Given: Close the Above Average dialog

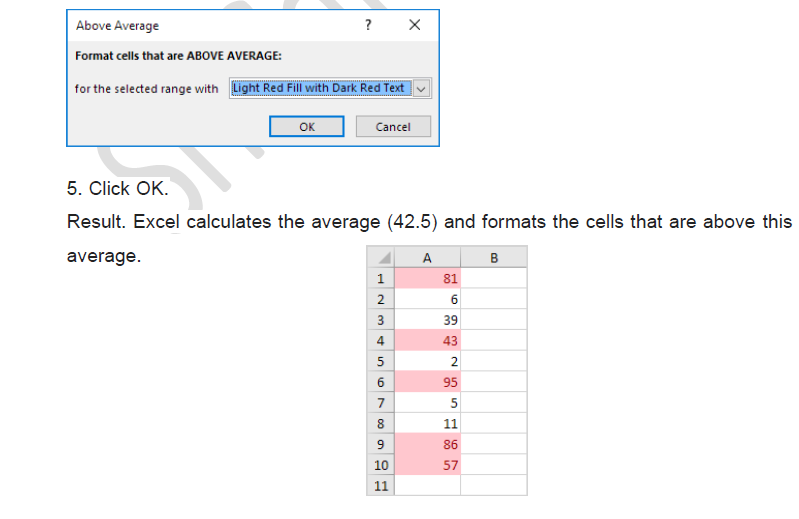Looking at the screenshot, I should tap(415, 25).
